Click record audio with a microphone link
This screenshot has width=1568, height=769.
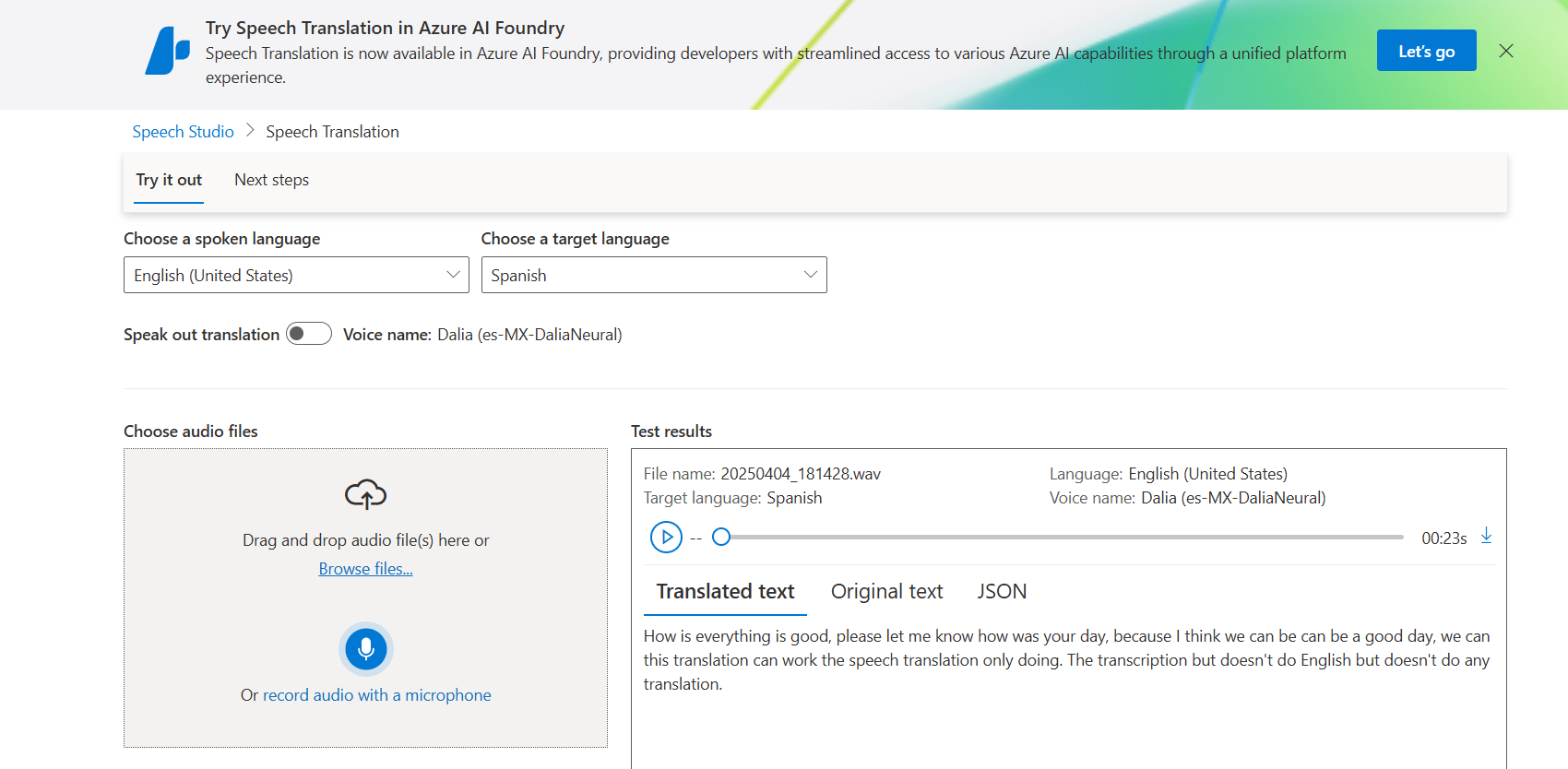coord(376,695)
